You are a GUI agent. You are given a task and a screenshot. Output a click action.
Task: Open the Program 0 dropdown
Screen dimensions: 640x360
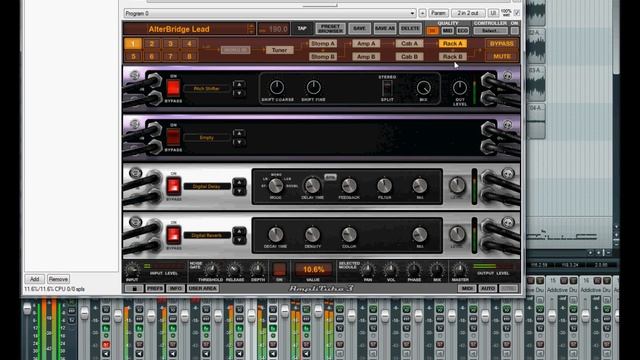[270, 13]
